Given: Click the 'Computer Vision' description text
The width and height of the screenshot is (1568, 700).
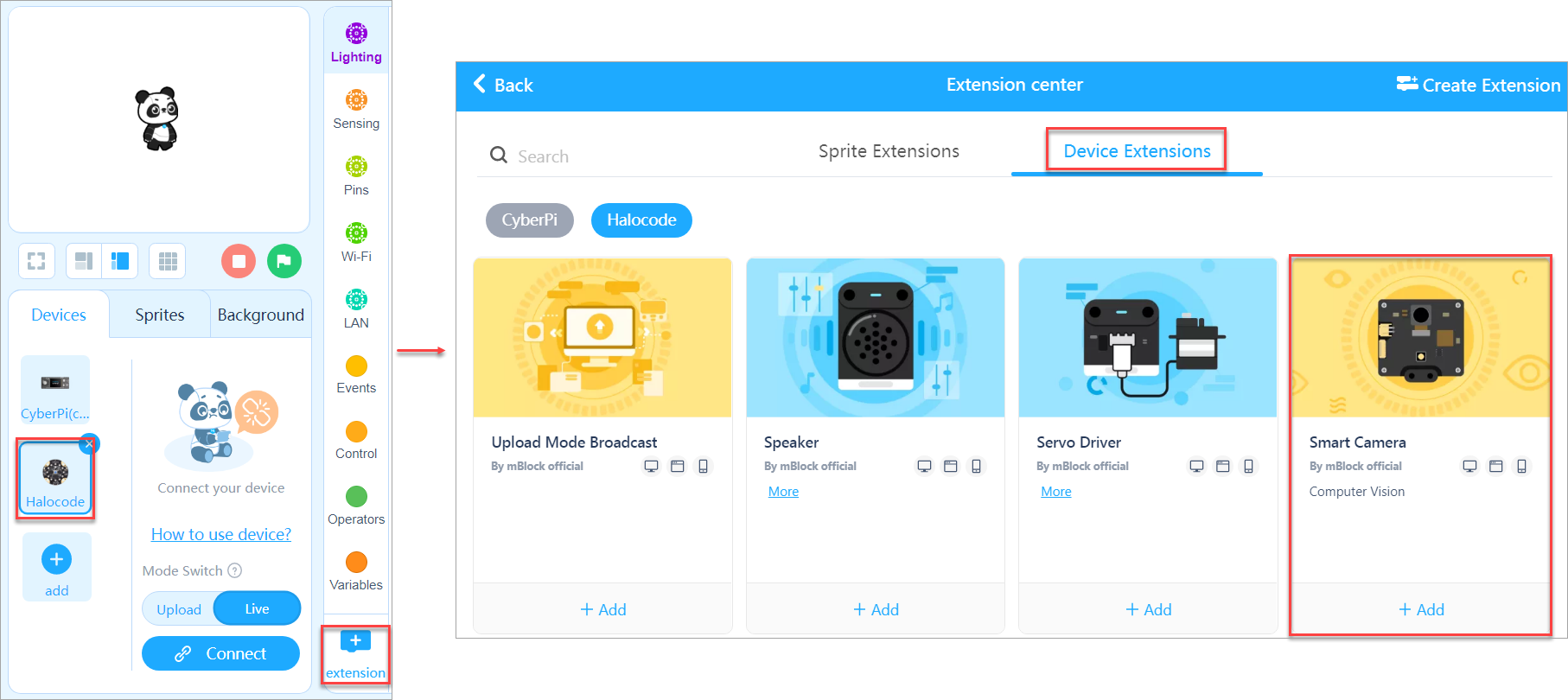Looking at the screenshot, I should click(x=1356, y=492).
